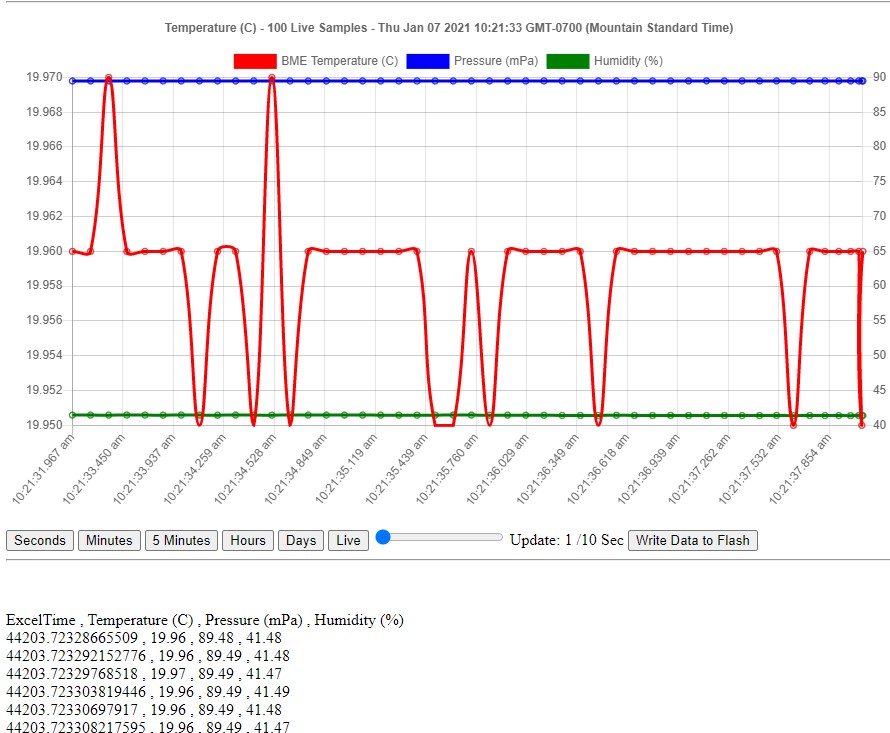Show the Hours view
The width and height of the screenshot is (890, 733).
(248, 540)
